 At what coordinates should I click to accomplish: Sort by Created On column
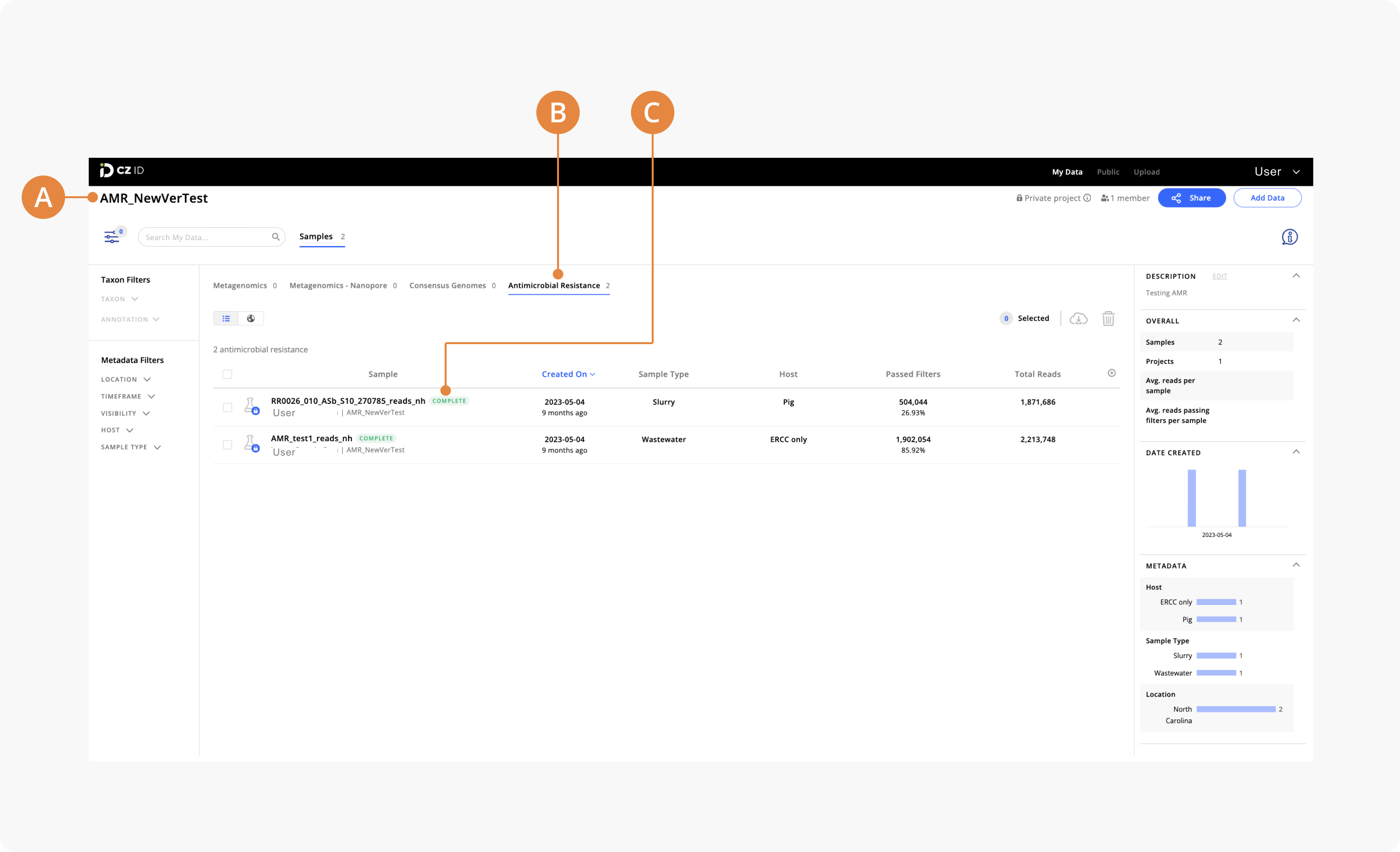click(x=568, y=374)
